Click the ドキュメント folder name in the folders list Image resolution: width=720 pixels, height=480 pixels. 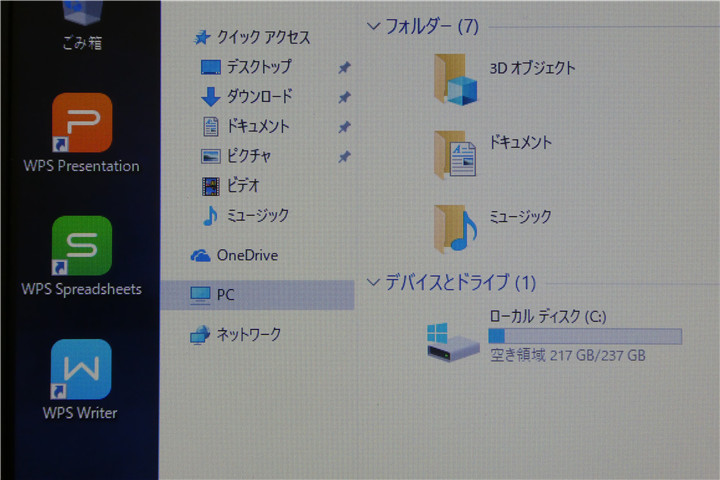520,142
